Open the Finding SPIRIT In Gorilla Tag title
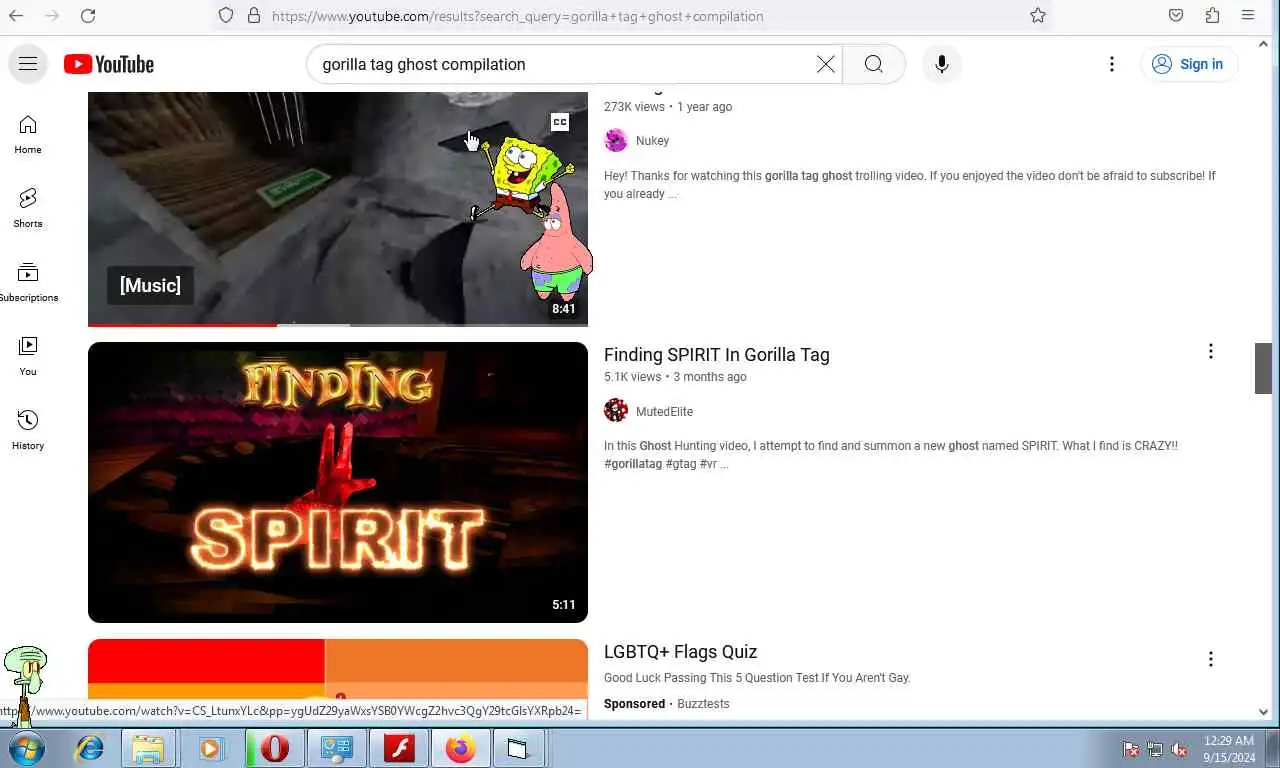 coord(716,355)
